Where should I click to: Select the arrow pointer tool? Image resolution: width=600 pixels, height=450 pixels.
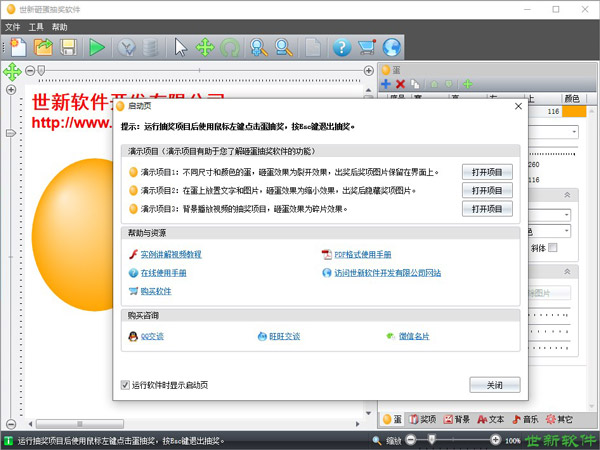(180, 47)
